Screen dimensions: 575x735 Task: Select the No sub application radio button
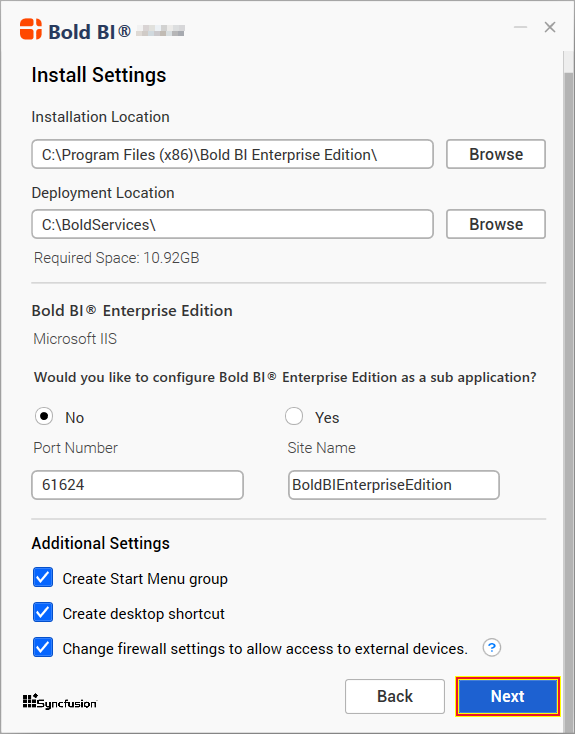(44, 416)
